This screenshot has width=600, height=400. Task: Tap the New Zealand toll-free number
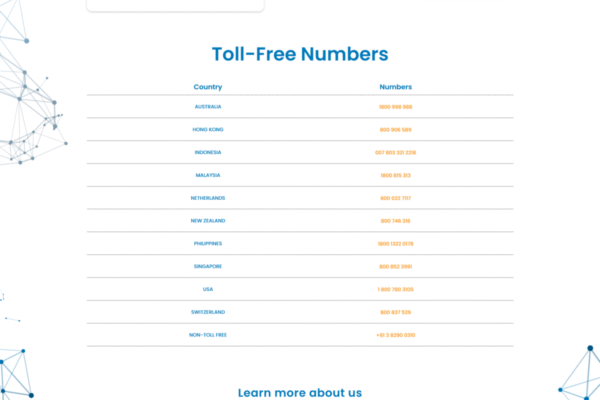(x=396, y=221)
